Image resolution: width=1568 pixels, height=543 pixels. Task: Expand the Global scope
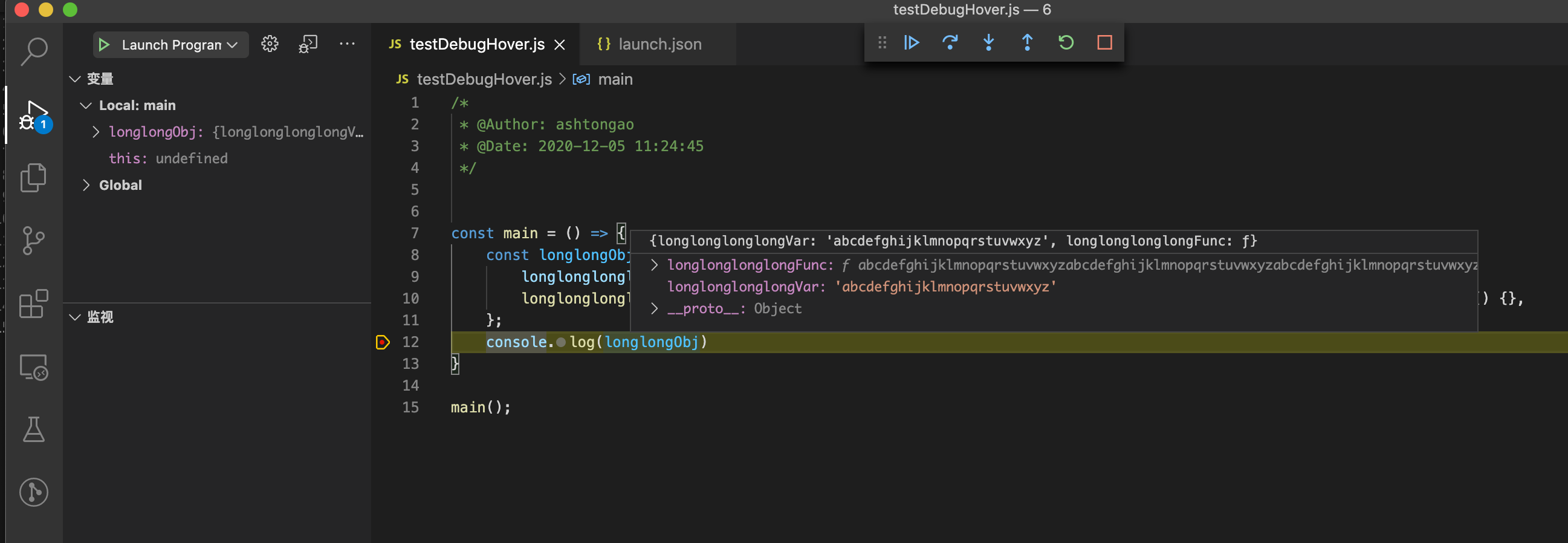click(x=86, y=185)
